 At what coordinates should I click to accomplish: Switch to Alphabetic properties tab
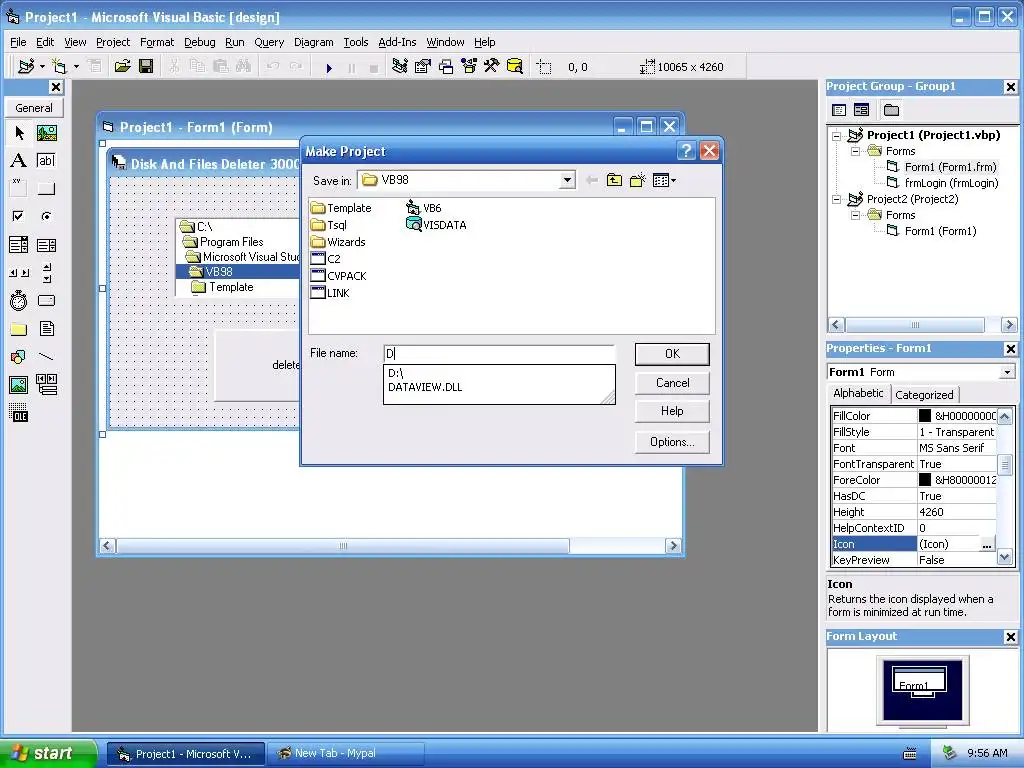click(858, 393)
